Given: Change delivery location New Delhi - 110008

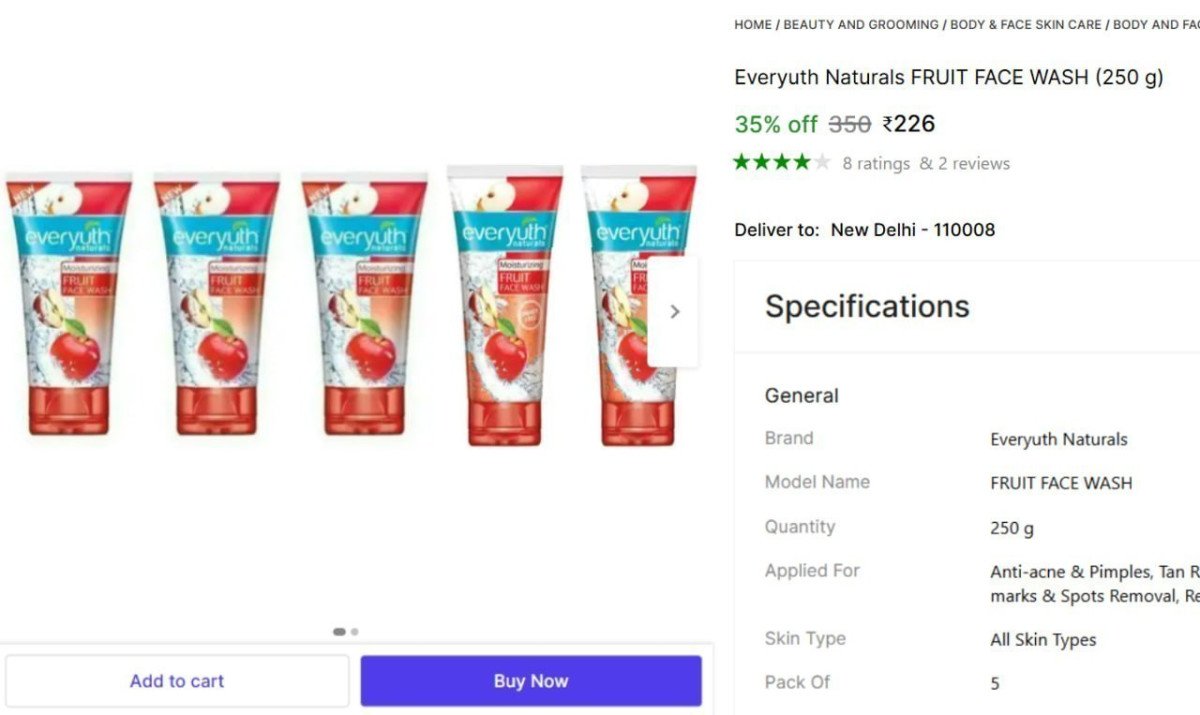Looking at the screenshot, I should point(913,229).
